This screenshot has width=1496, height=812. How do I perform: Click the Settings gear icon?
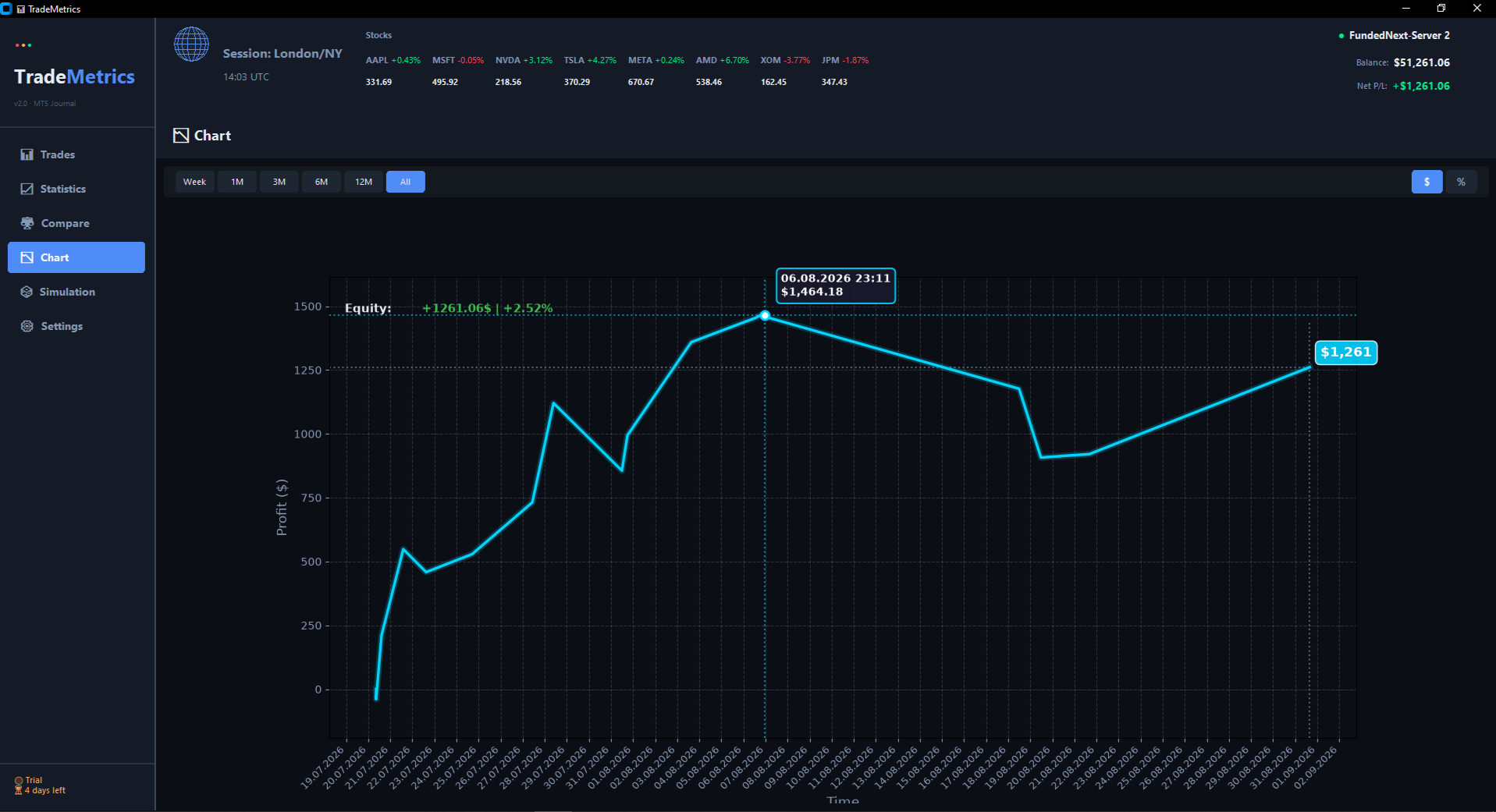click(x=27, y=326)
